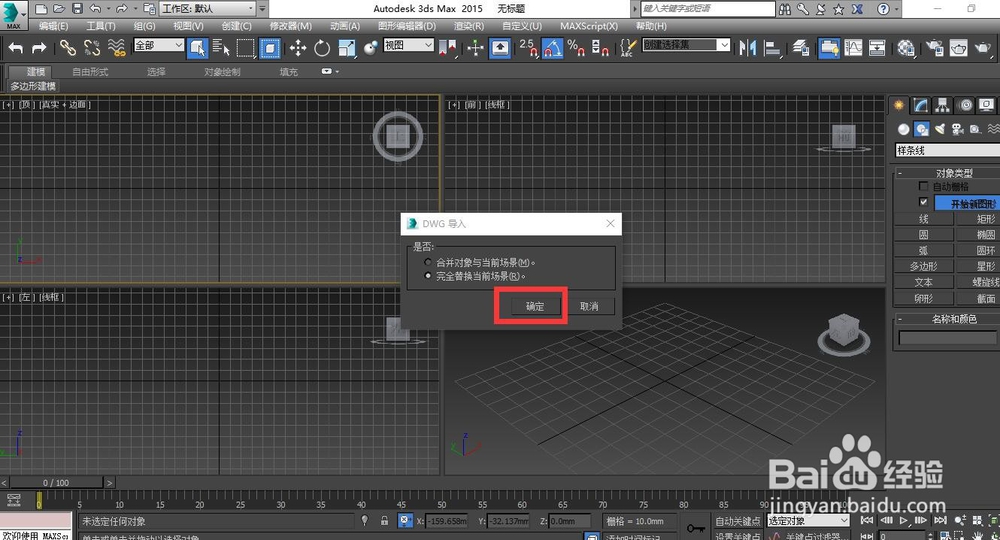Click the Mirror tool icon
Image resolution: width=1000 pixels, height=540 pixels.
[x=747, y=48]
